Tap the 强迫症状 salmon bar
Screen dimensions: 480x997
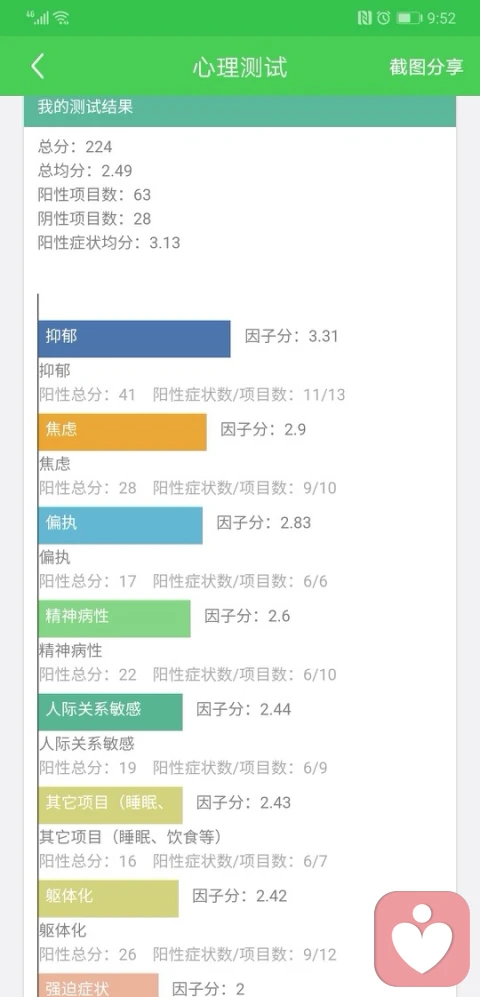[98, 985]
